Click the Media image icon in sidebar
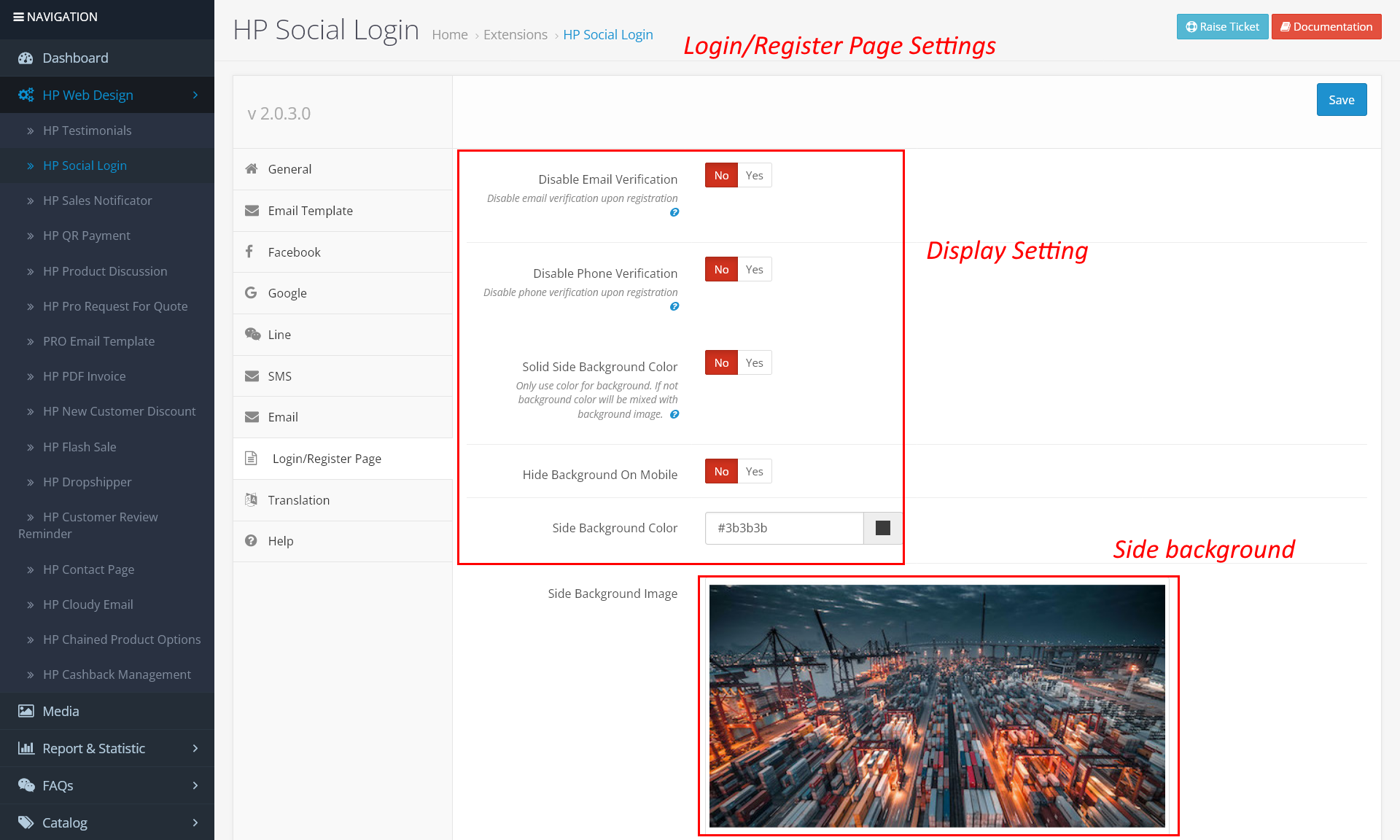Image resolution: width=1400 pixels, height=840 pixels. click(26, 711)
